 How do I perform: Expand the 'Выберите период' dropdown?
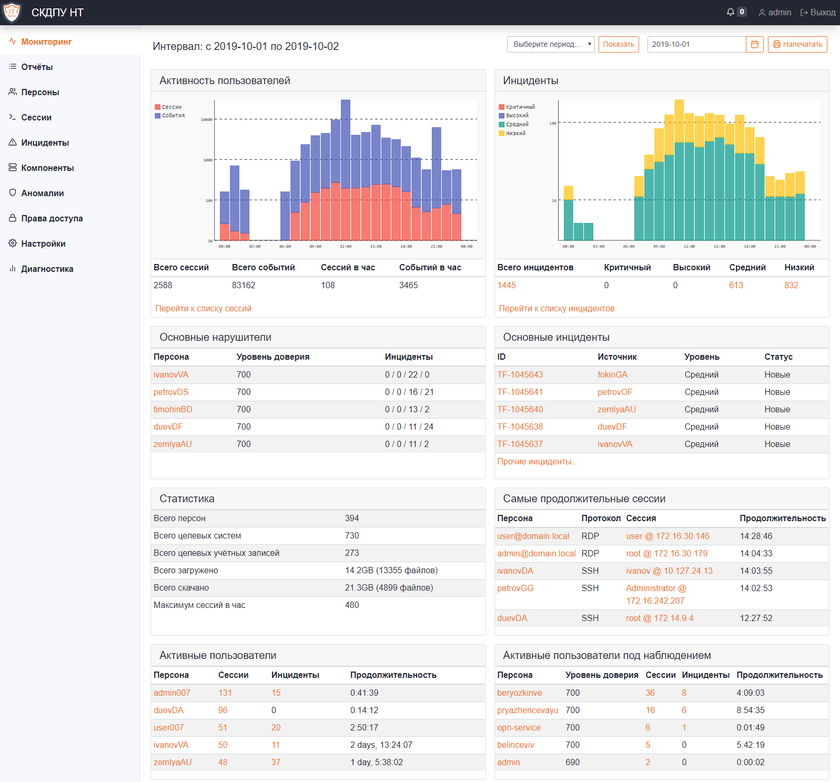click(551, 45)
